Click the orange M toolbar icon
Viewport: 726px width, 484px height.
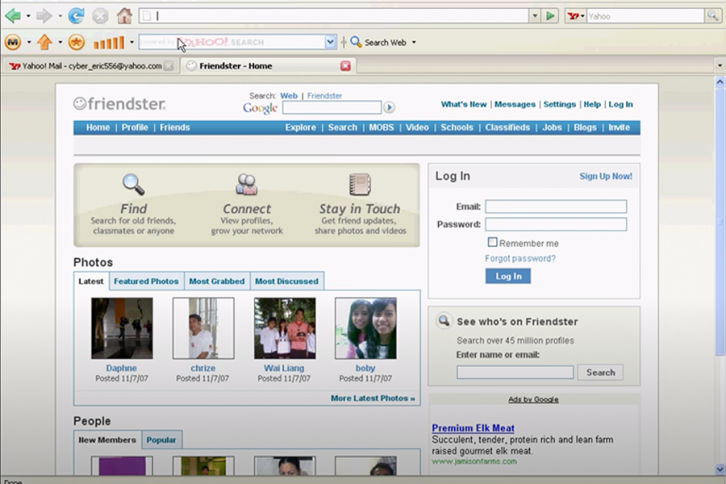pos(13,43)
